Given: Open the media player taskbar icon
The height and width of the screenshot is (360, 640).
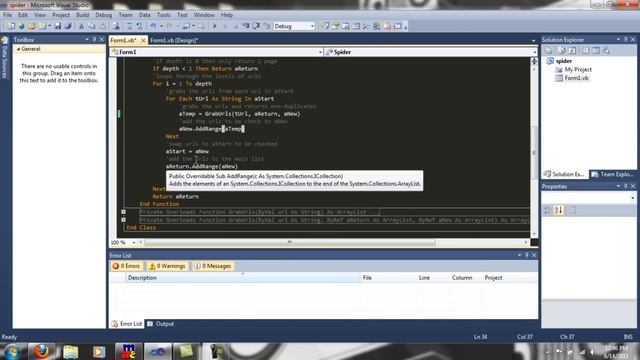Looking at the screenshot, I should pos(99,351).
